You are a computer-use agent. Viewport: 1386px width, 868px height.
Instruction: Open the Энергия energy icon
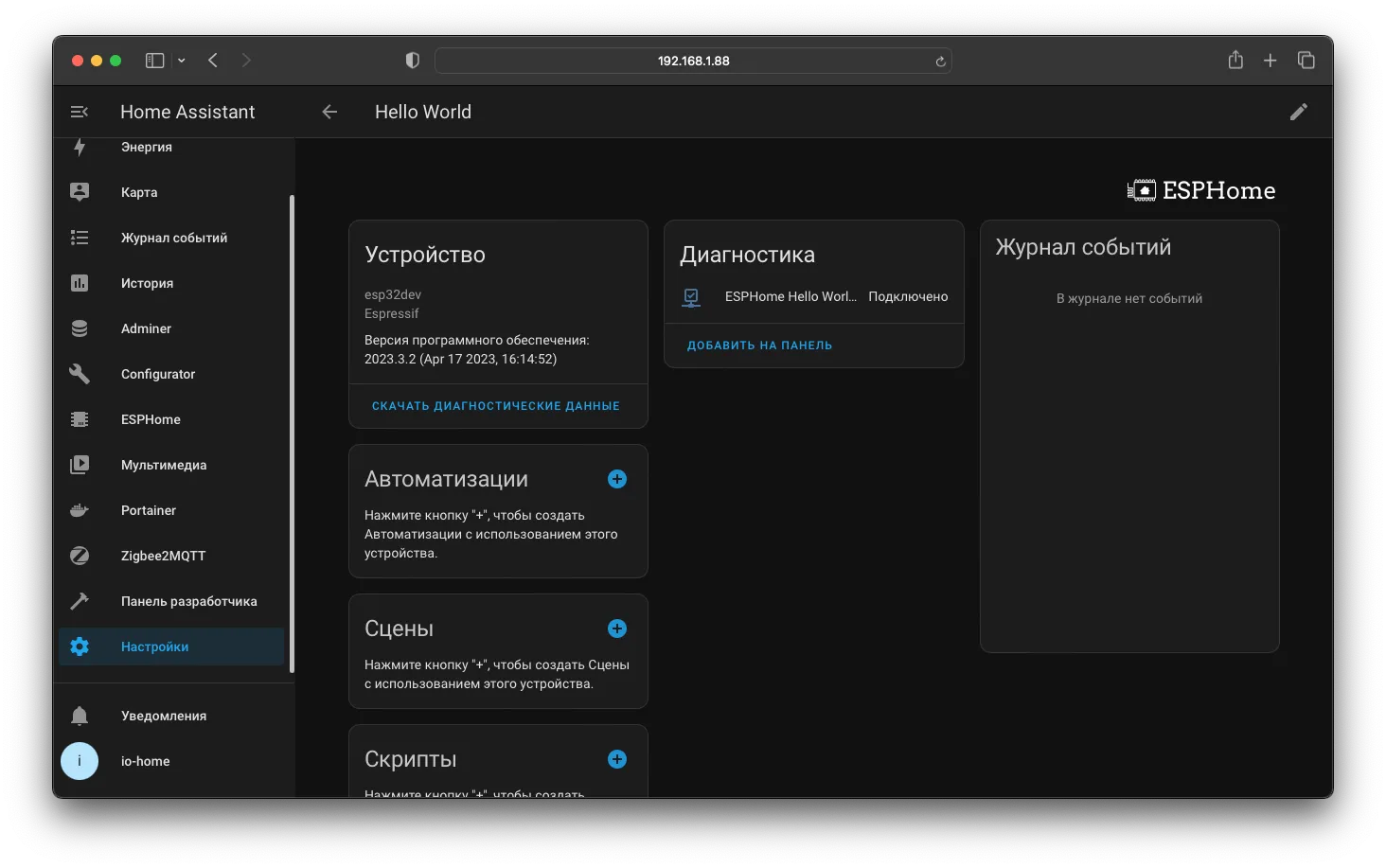point(80,147)
